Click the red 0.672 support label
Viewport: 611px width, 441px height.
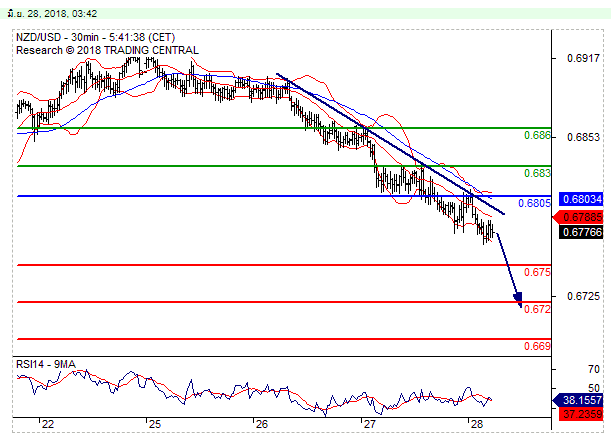[x=537, y=309]
